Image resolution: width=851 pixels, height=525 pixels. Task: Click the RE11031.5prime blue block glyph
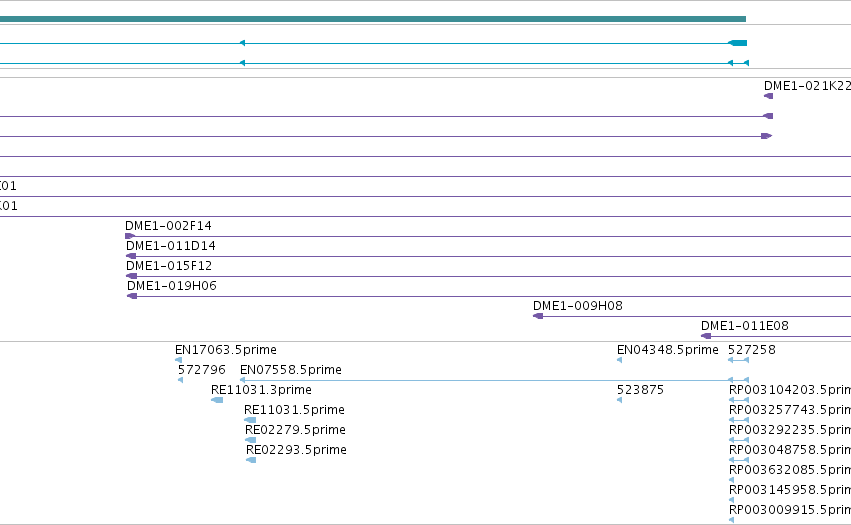[x=250, y=420]
